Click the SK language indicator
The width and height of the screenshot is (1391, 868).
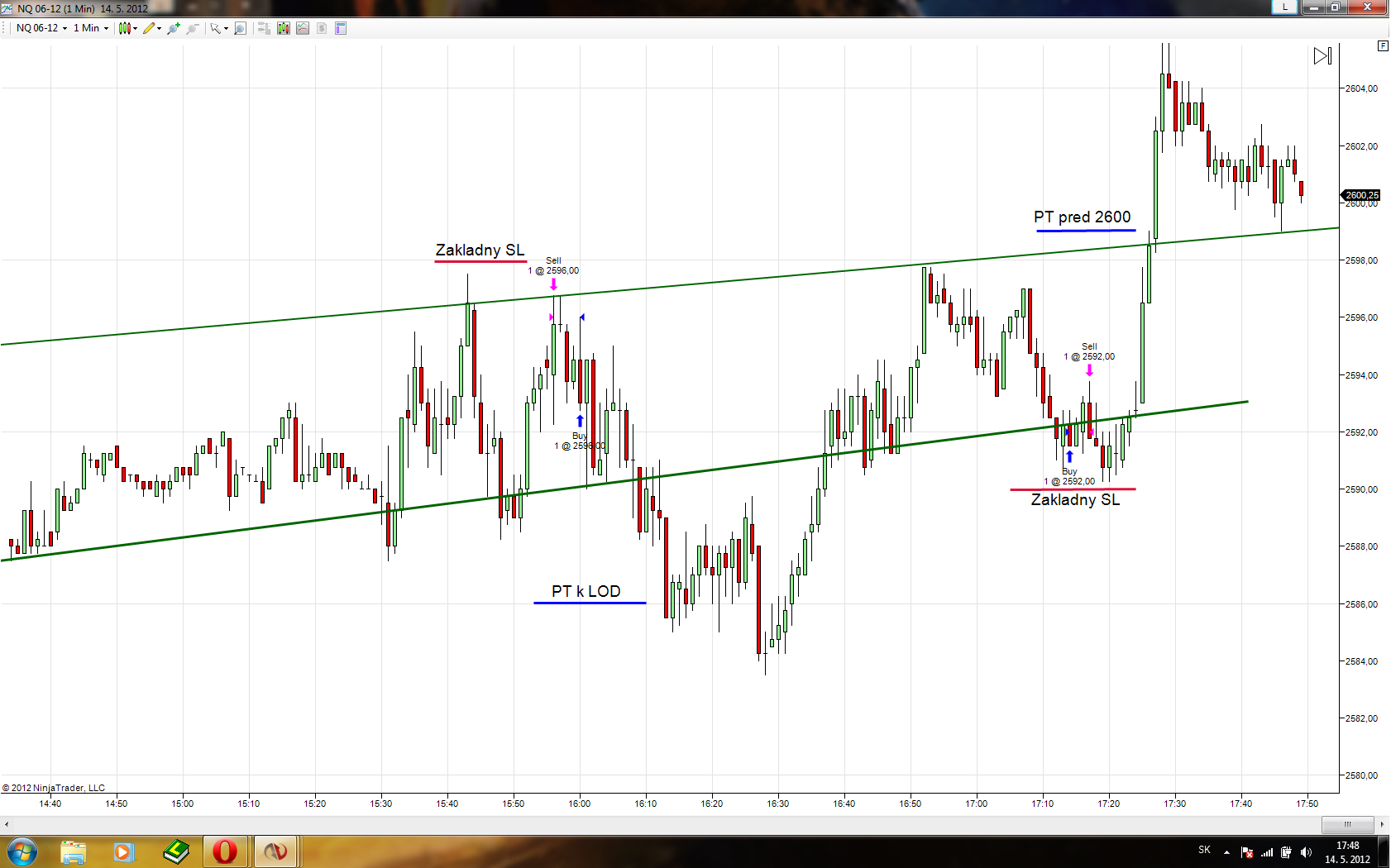pyautogui.click(x=1204, y=850)
